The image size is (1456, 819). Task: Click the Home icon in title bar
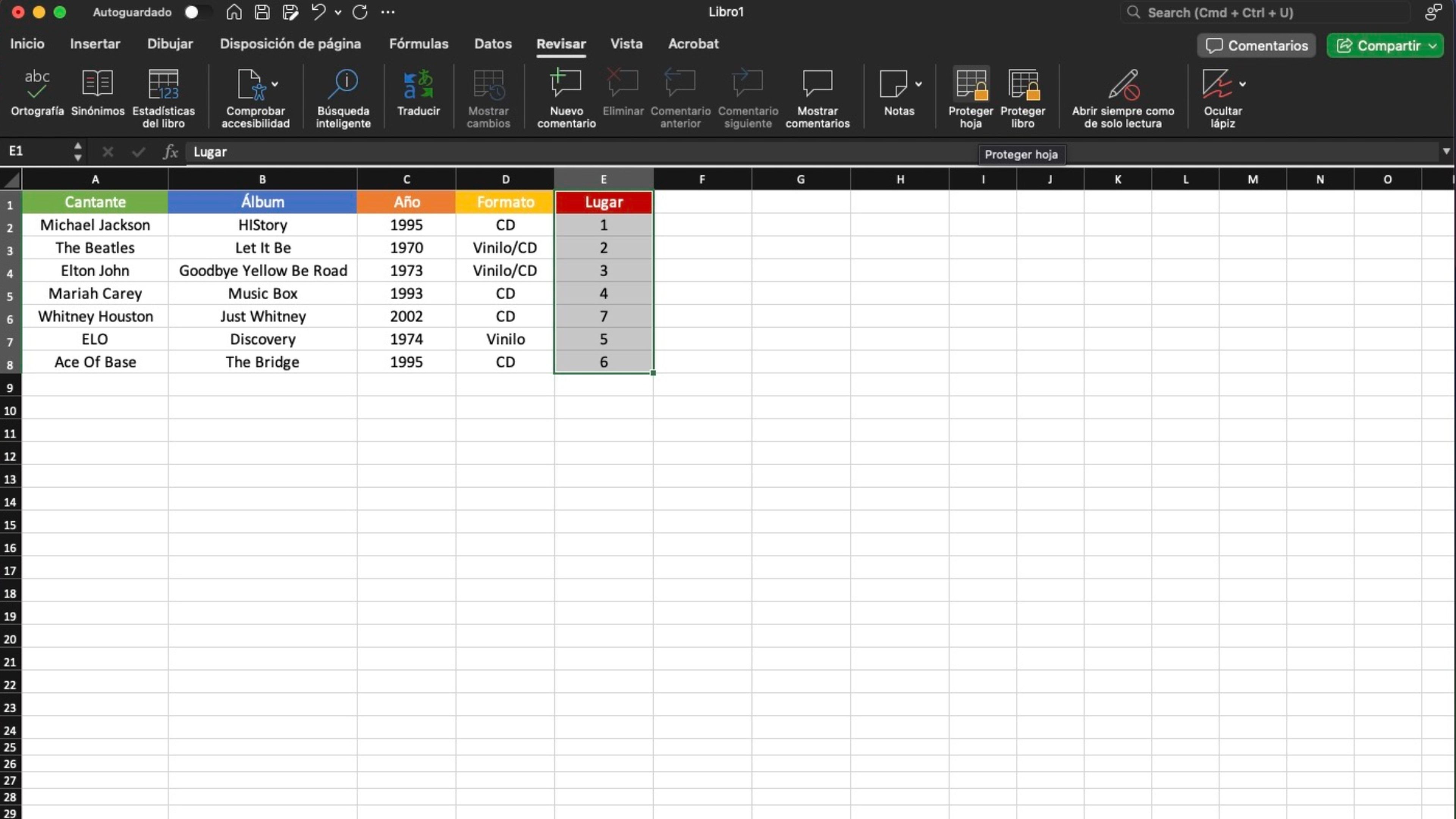(x=234, y=12)
